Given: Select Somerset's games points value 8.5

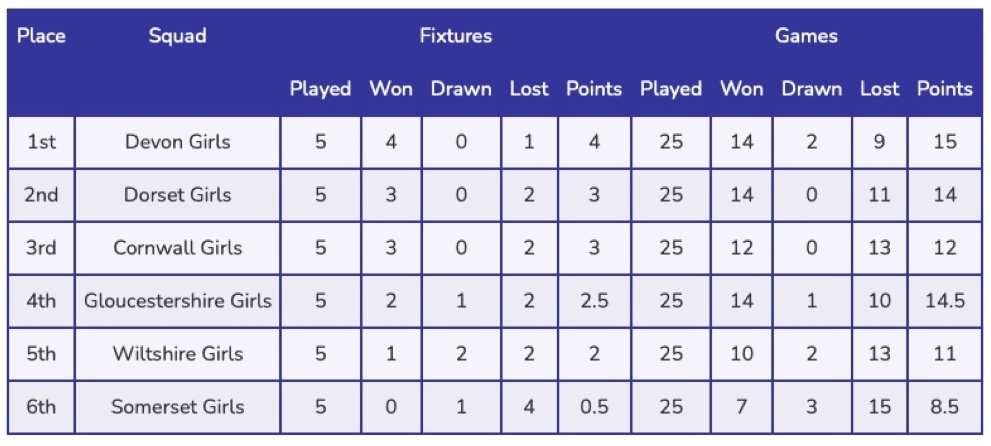Looking at the screenshot, I should click(944, 407).
